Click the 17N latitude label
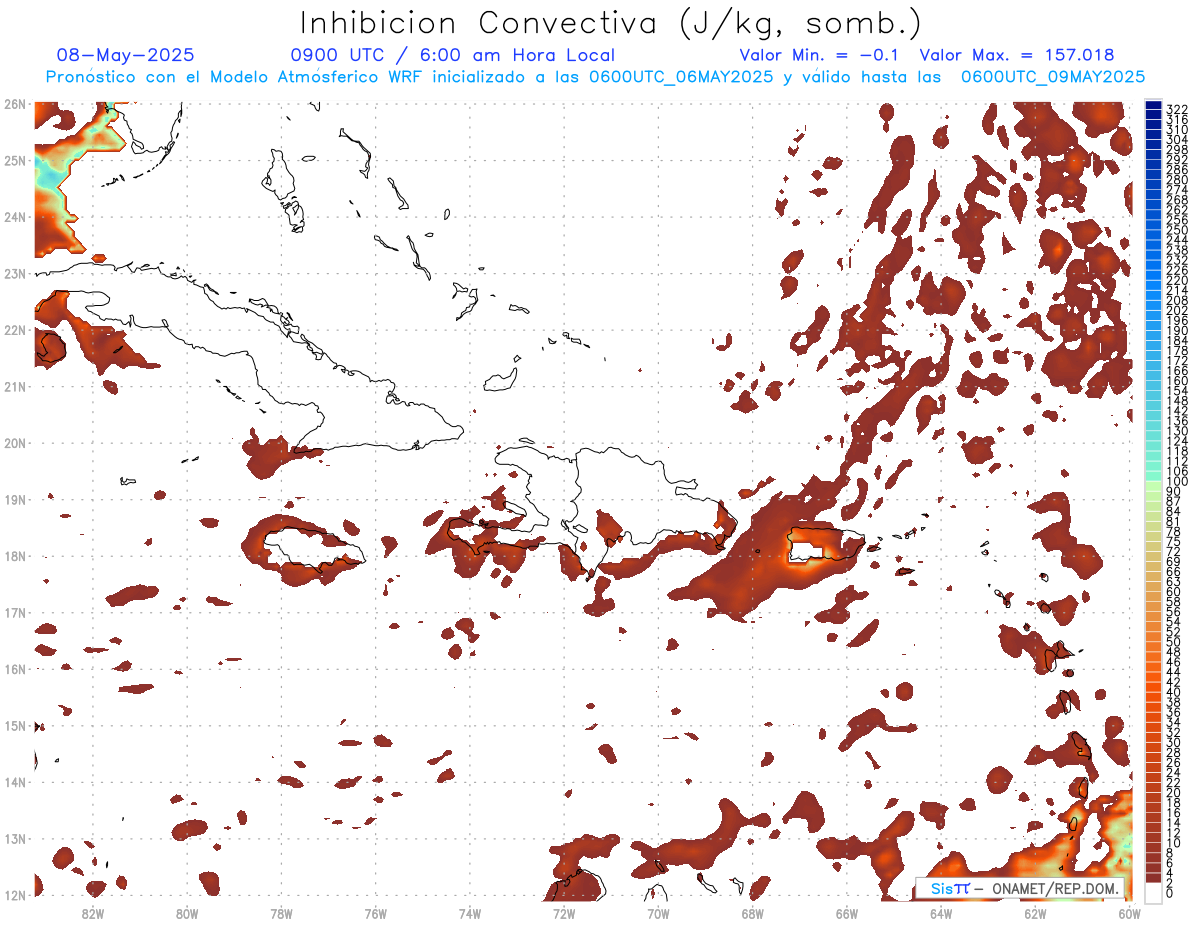The height and width of the screenshot is (927, 1200). coord(14,612)
